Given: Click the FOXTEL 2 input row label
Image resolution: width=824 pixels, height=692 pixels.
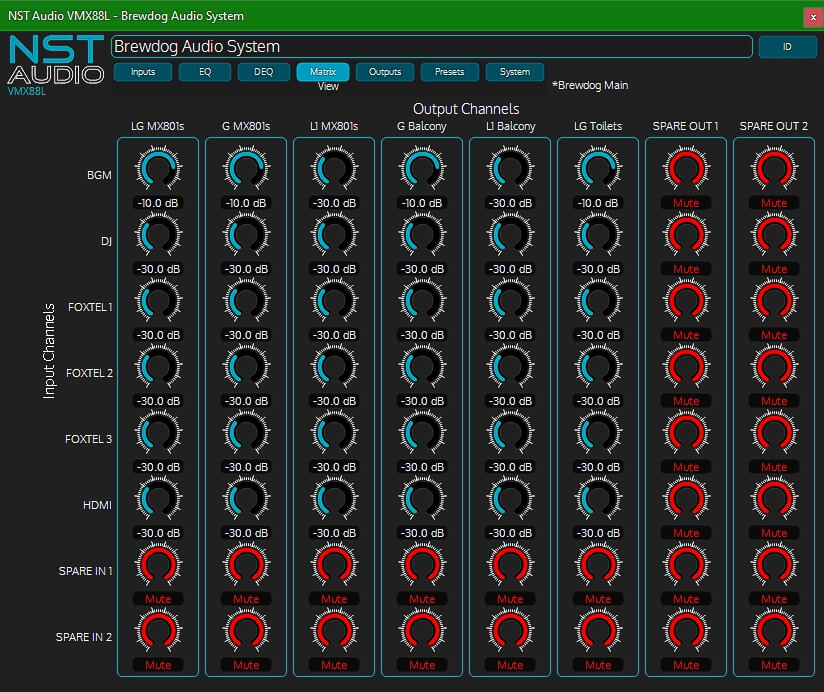Looking at the screenshot, I should (x=89, y=373).
